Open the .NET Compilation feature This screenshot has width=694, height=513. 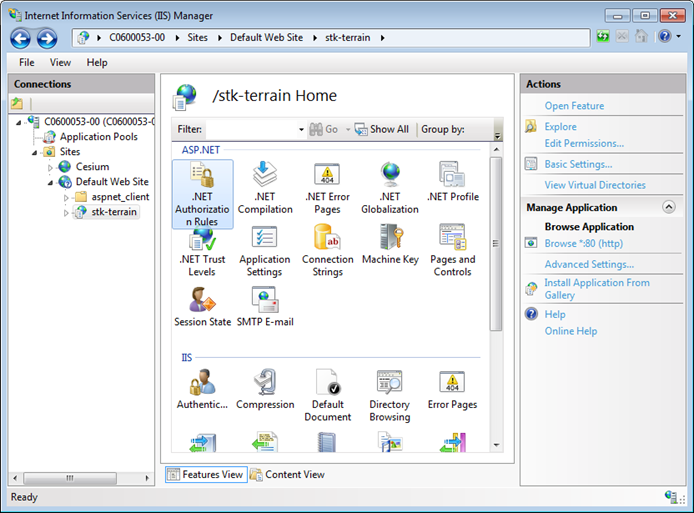265,188
